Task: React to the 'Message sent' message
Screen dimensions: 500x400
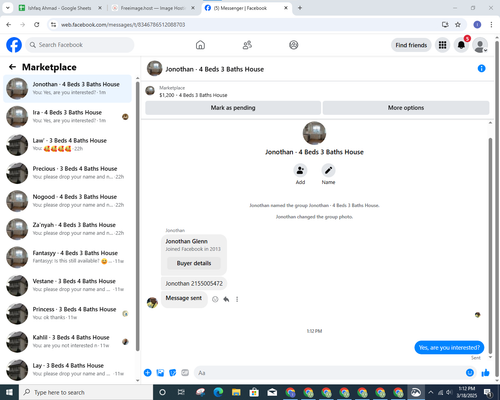Action: (x=215, y=299)
